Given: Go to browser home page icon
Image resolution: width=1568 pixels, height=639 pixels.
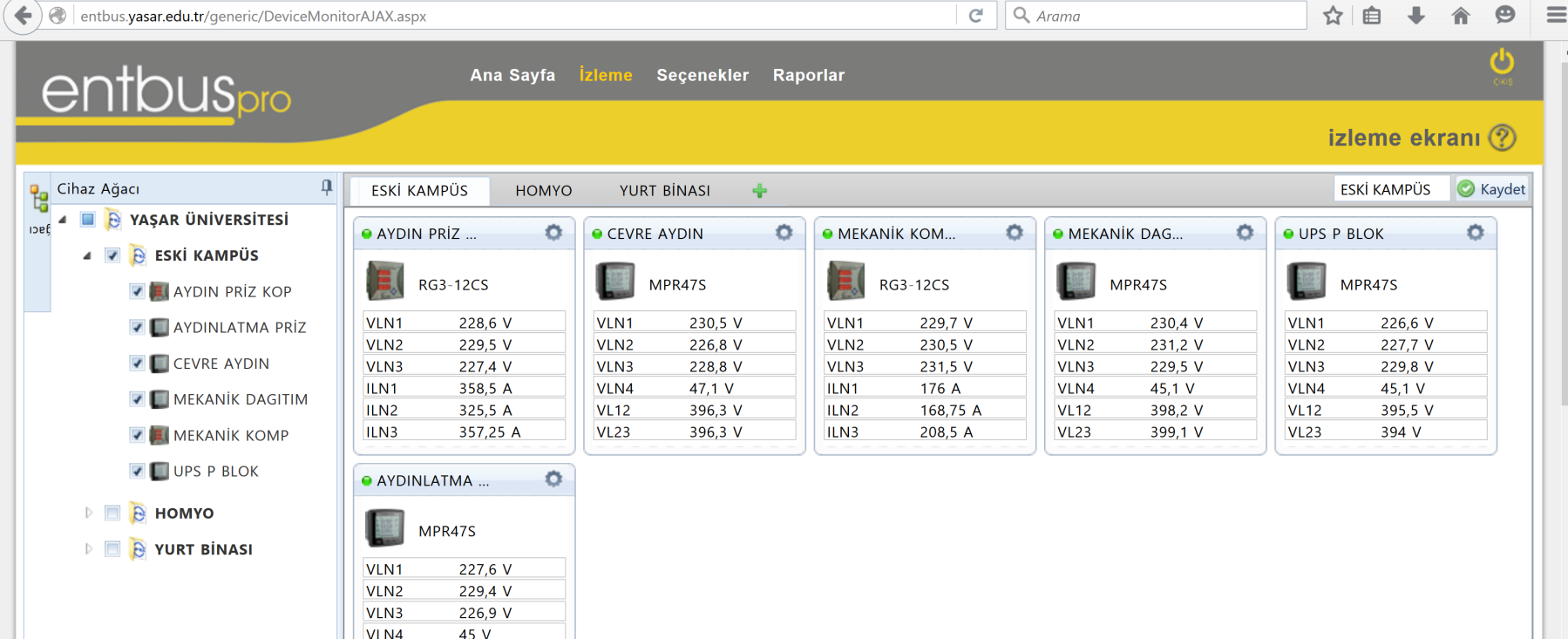Looking at the screenshot, I should (x=1461, y=16).
